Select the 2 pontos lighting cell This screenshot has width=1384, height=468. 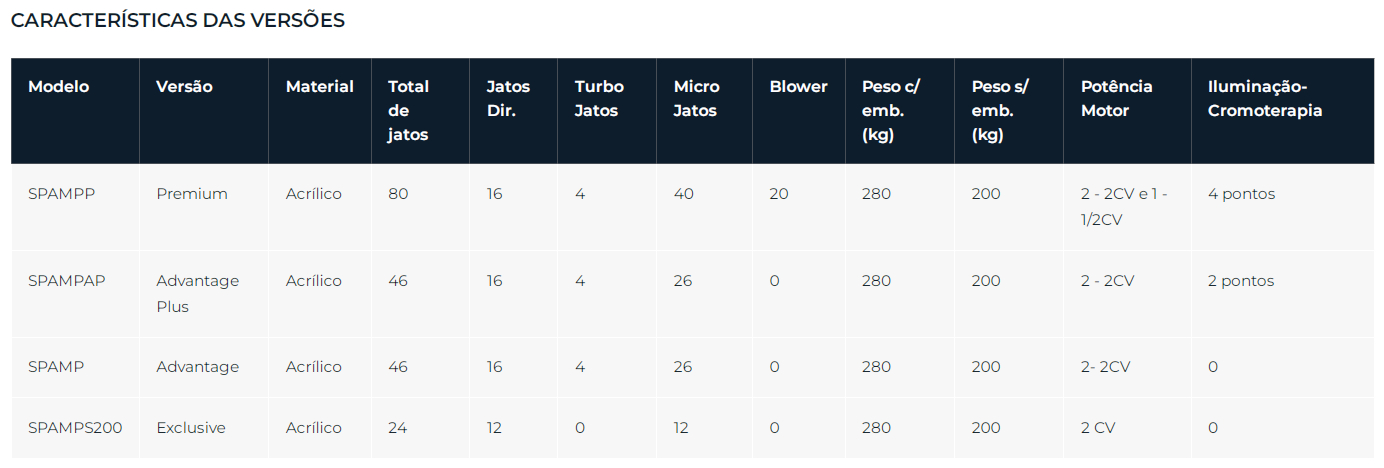pyautogui.click(x=1241, y=281)
